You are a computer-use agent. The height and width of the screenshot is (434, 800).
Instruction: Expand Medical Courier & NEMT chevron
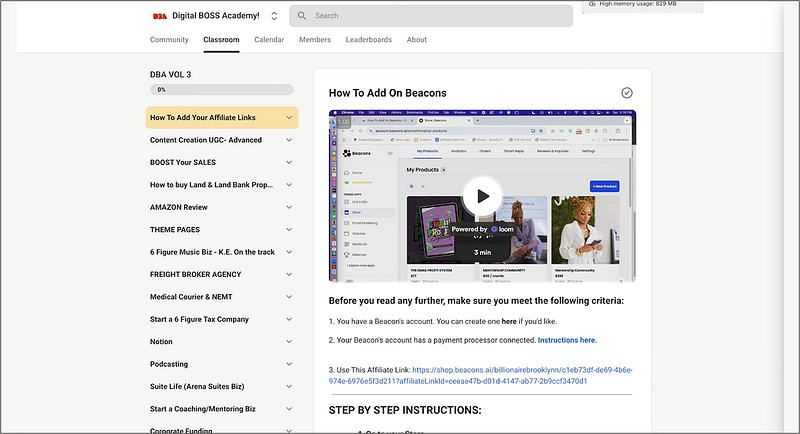click(289, 297)
